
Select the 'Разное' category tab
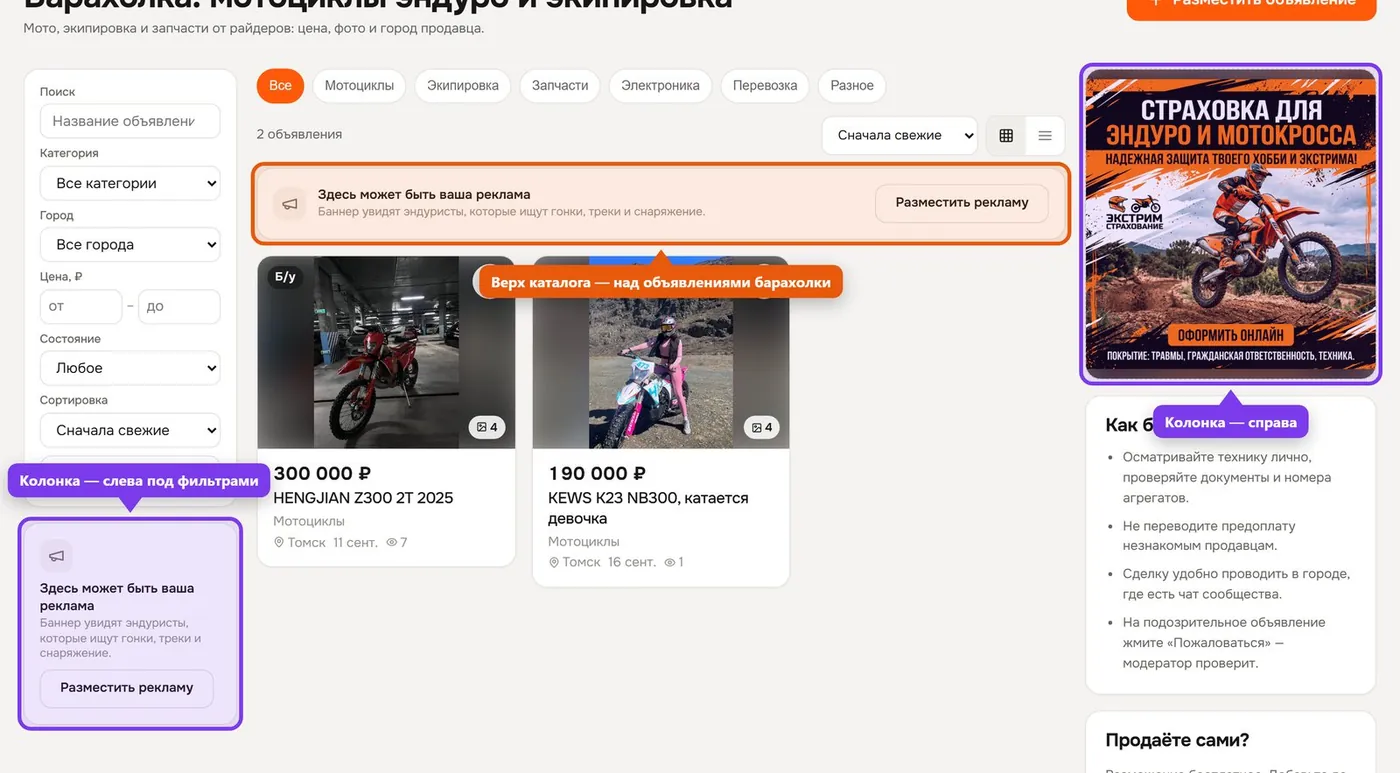(852, 86)
